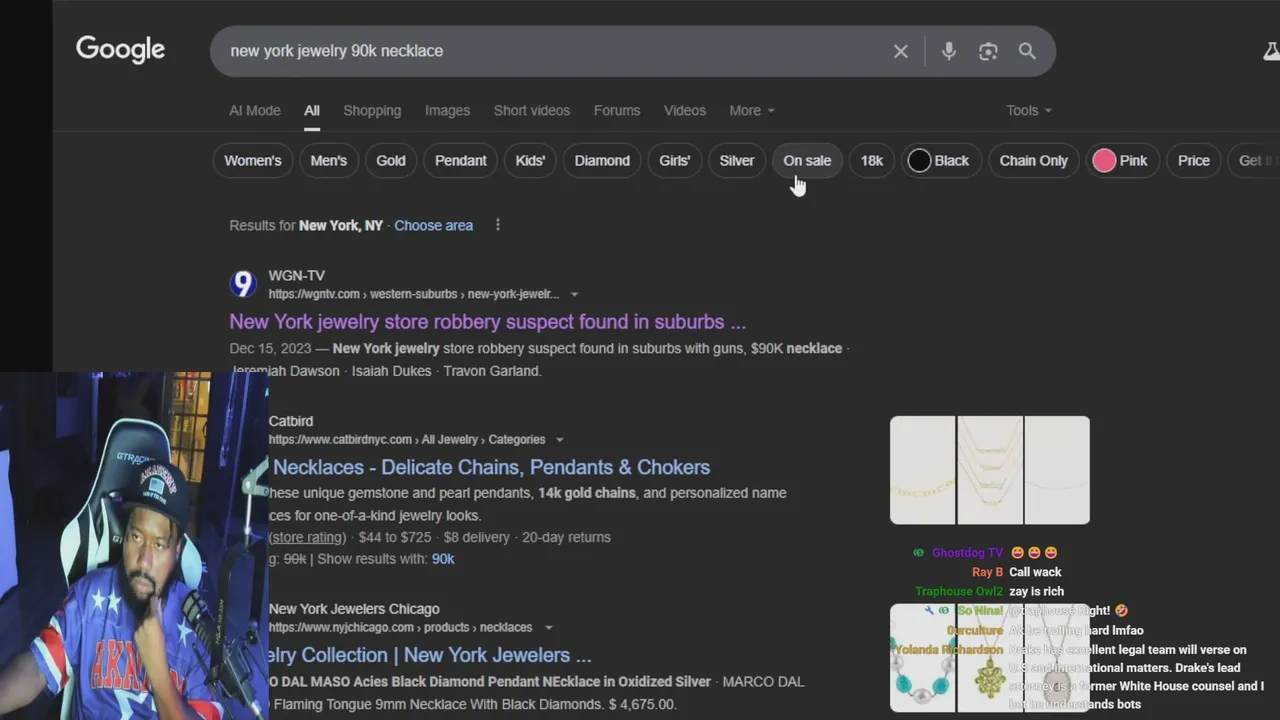Click Choose area link
This screenshot has width=1280, height=720.
[x=433, y=225]
